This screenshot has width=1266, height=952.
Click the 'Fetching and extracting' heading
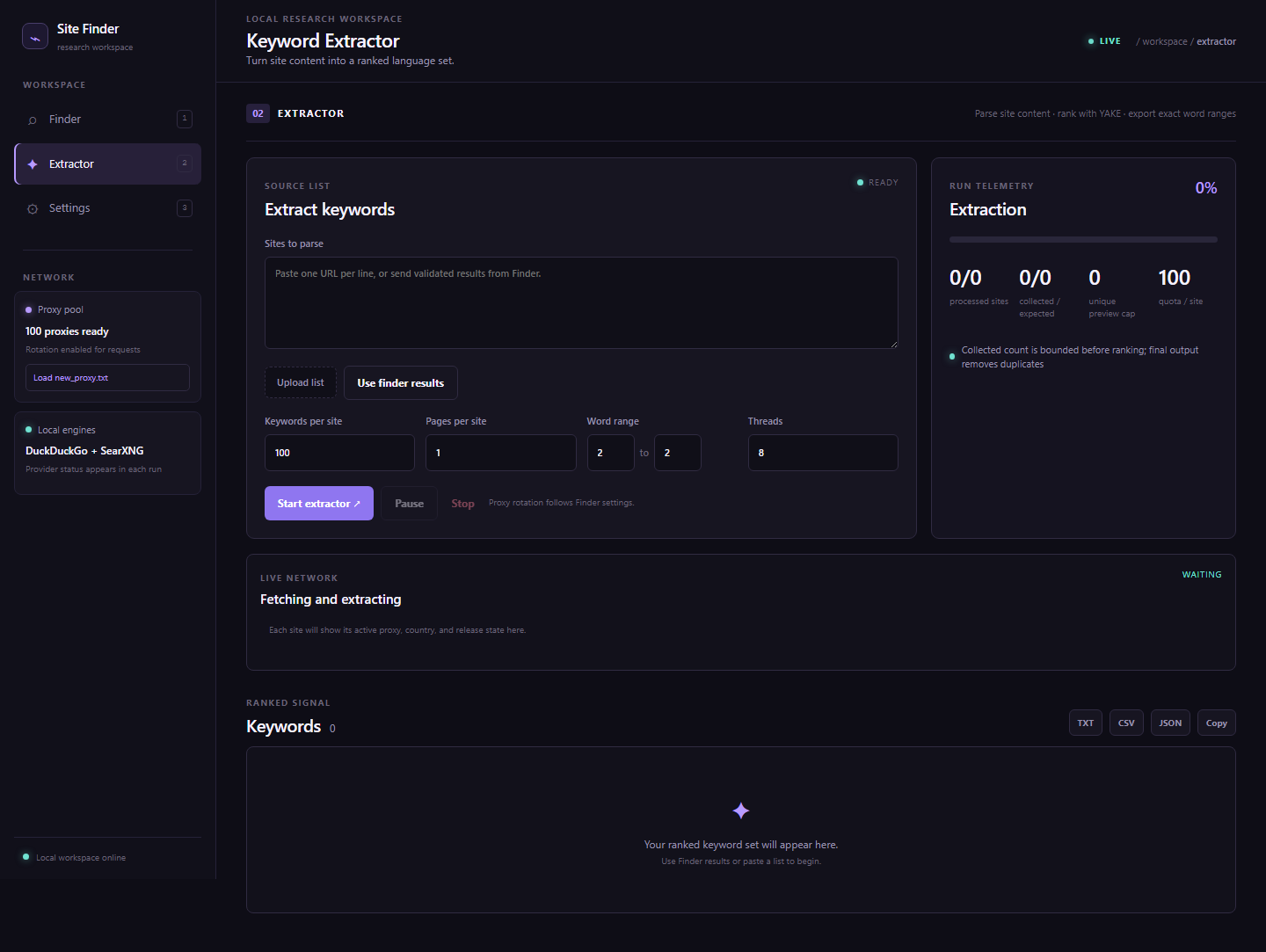tap(331, 600)
